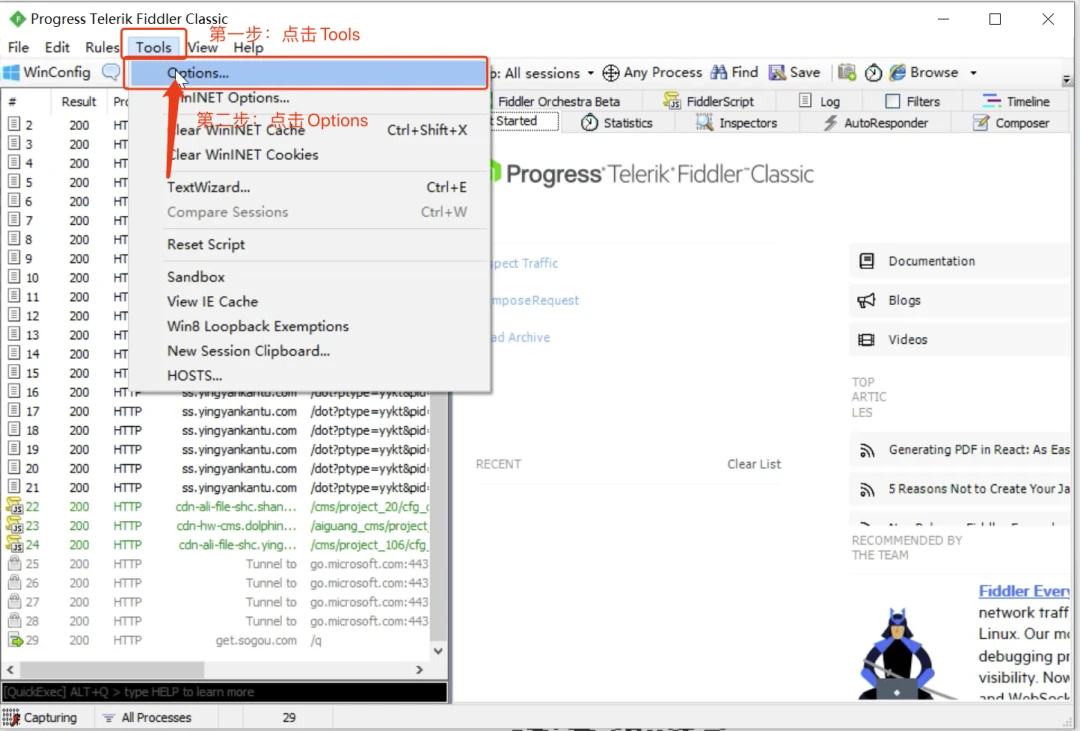
Task: Toggle the Filters tab checkbox
Action: [893, 101]
